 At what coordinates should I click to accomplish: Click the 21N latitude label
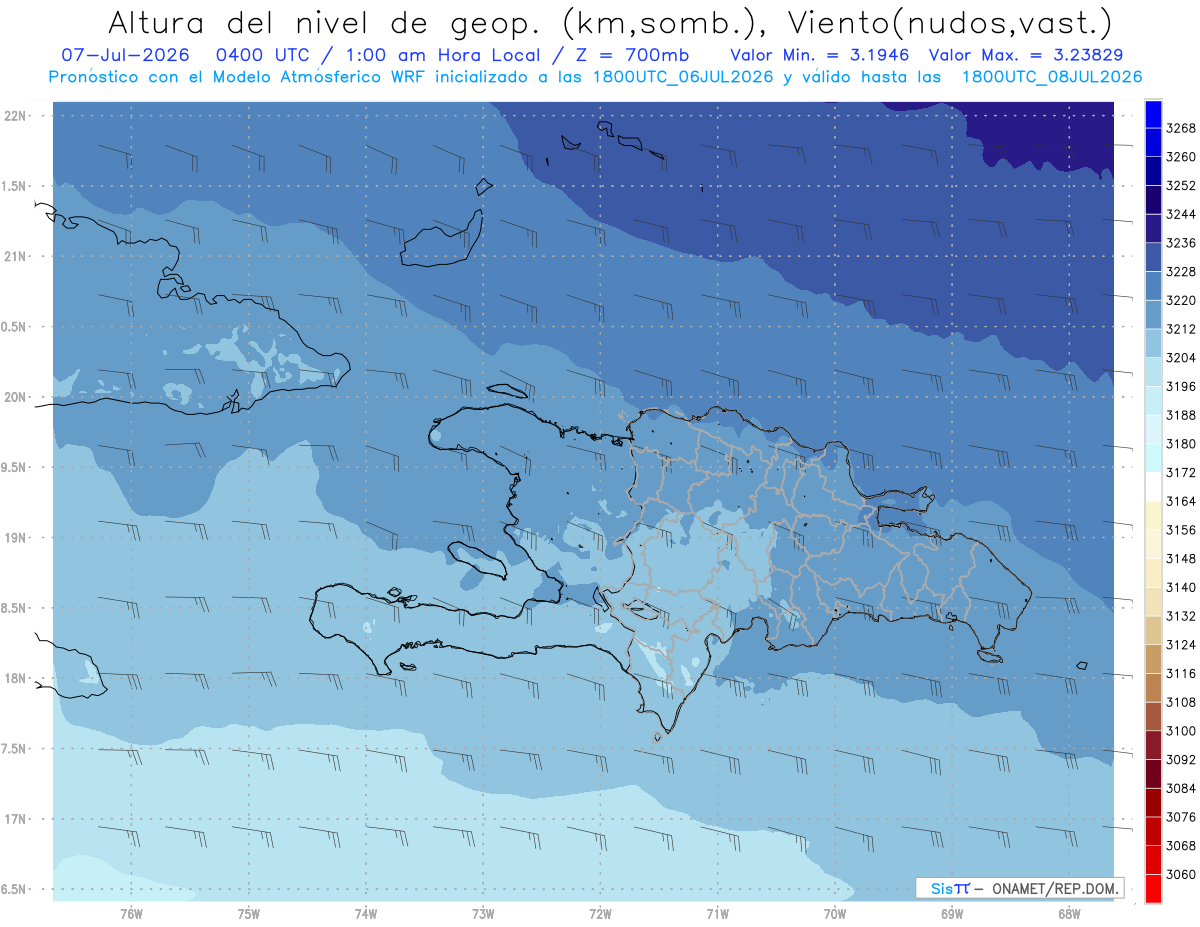16,257
